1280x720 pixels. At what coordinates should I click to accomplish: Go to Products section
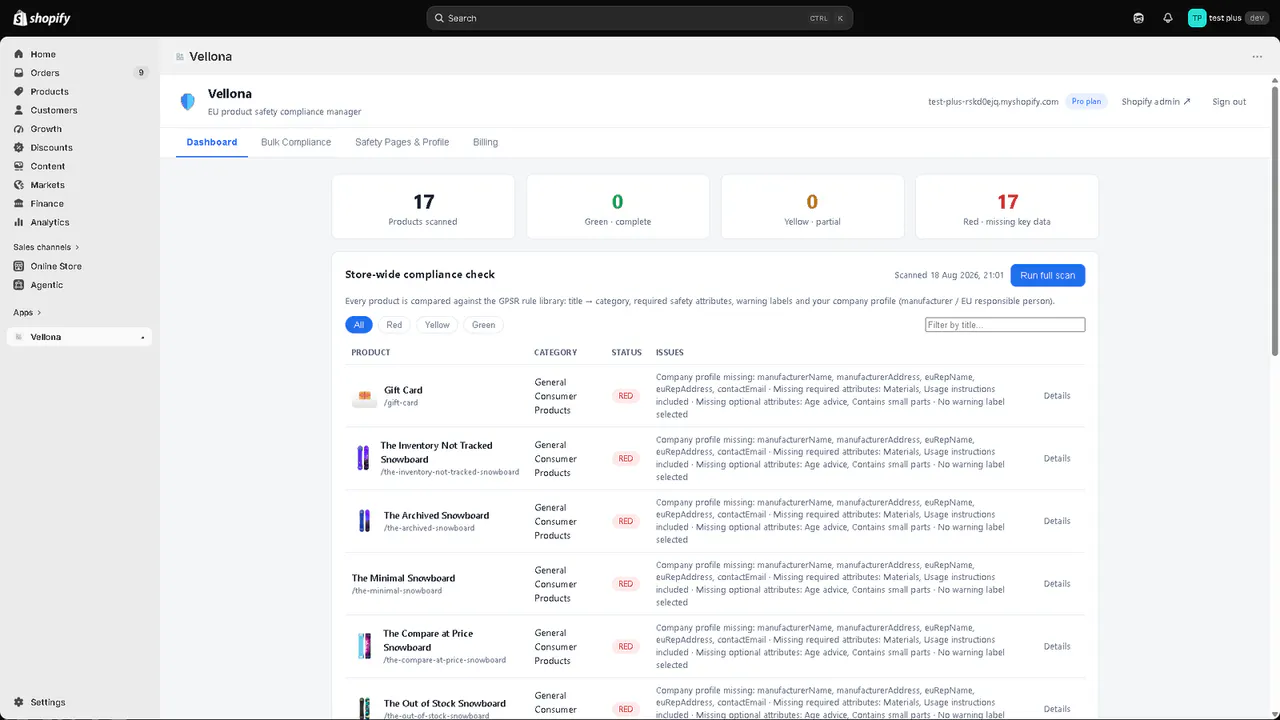coord(49,91)
